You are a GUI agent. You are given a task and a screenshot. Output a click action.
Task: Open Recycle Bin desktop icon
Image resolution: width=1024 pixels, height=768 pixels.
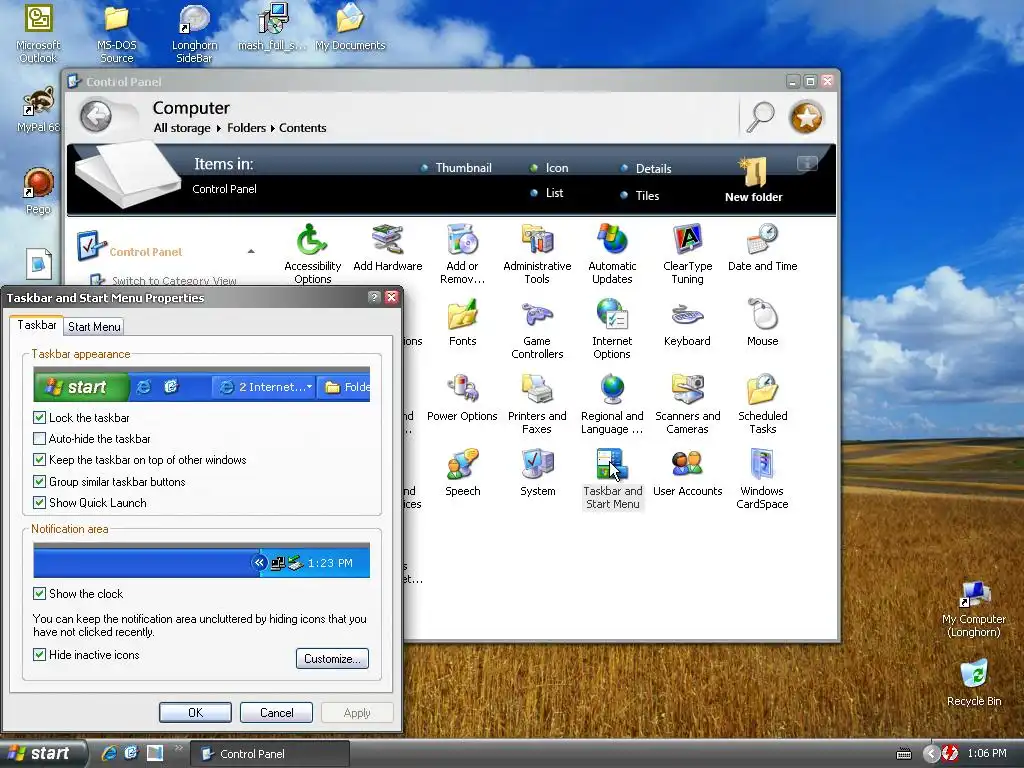tap(974, 682)
